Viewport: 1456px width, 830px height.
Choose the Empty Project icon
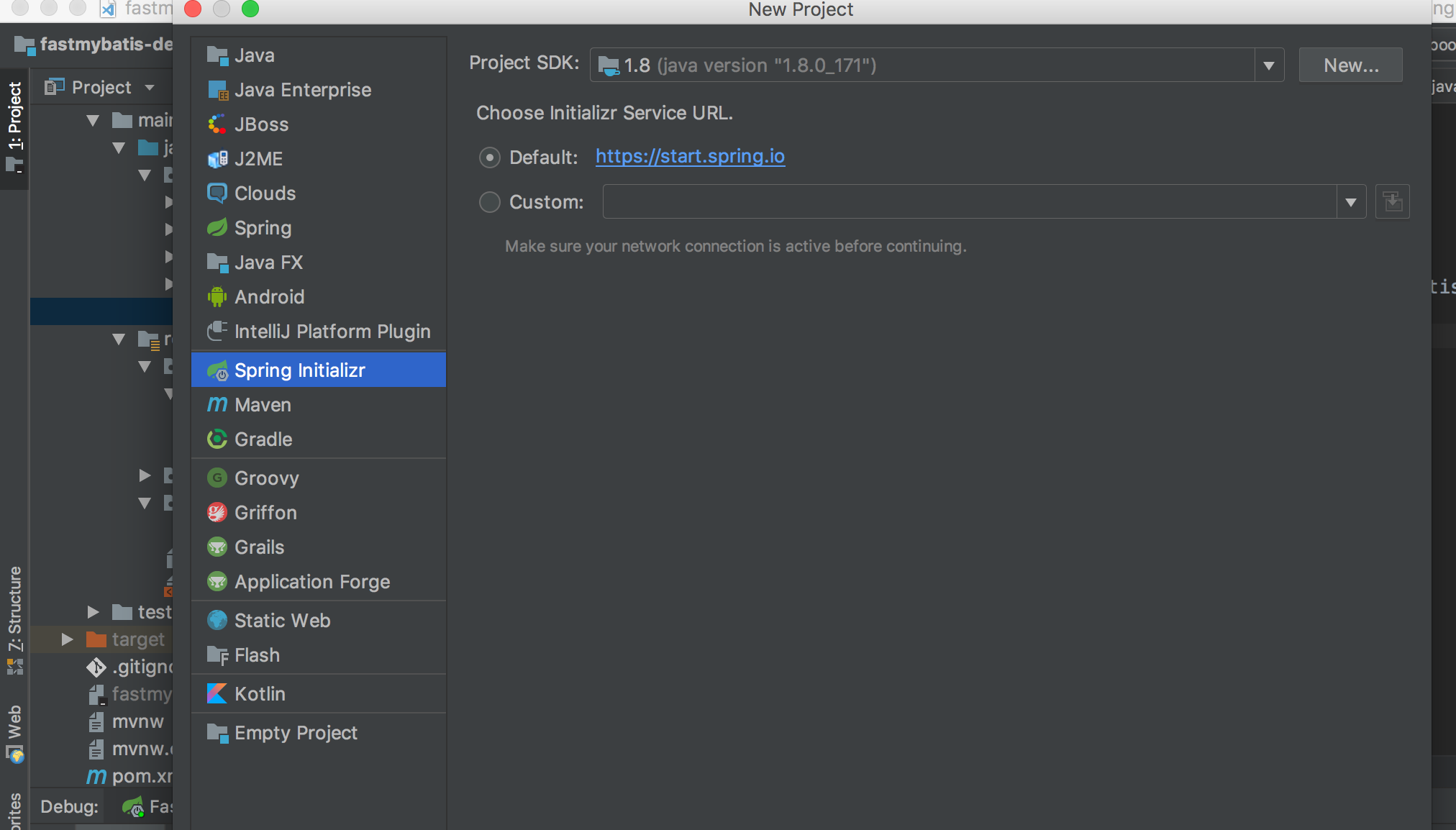tap(217, 733)
